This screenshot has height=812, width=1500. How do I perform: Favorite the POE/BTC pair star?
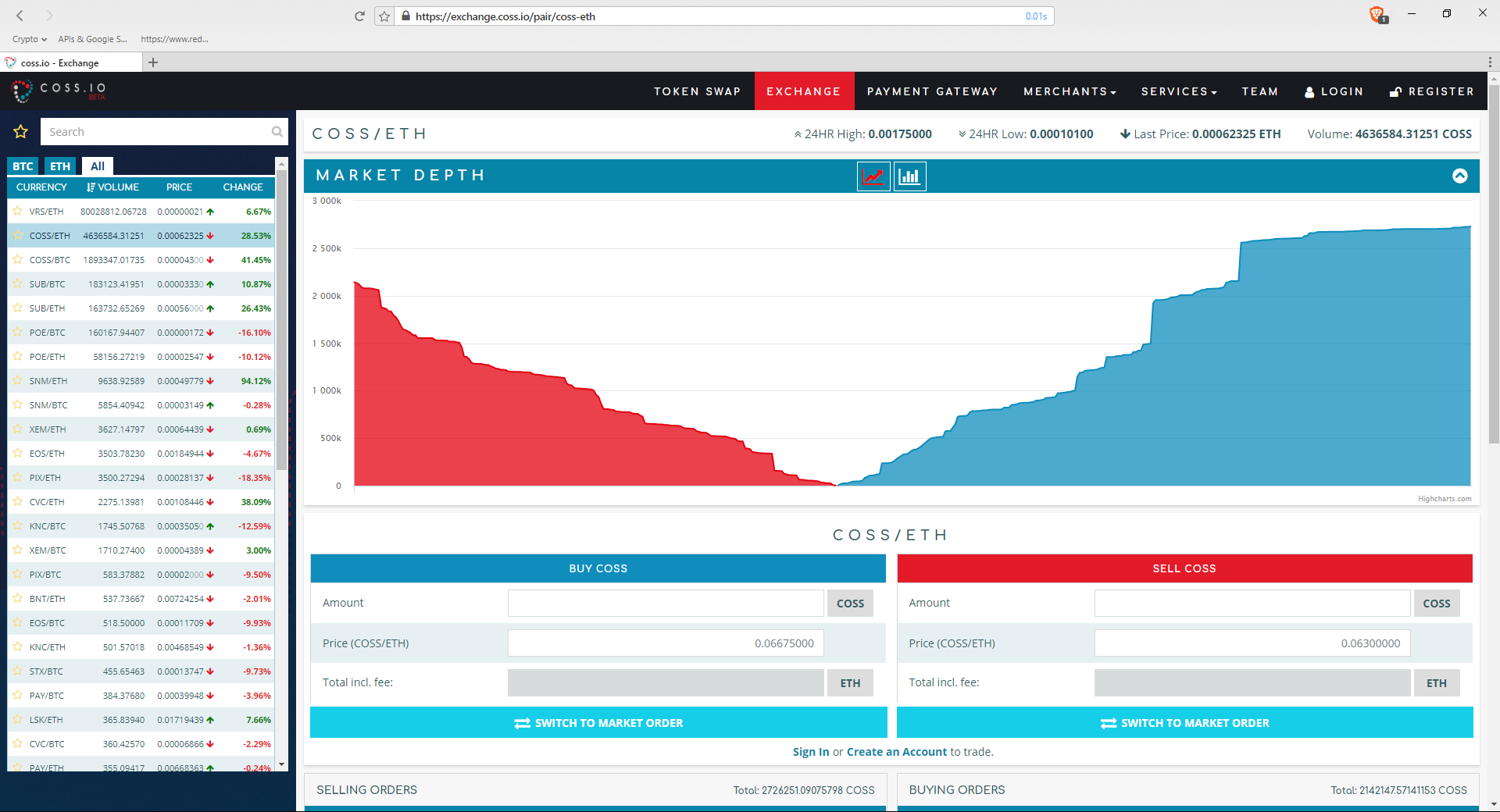pos(17,332)
